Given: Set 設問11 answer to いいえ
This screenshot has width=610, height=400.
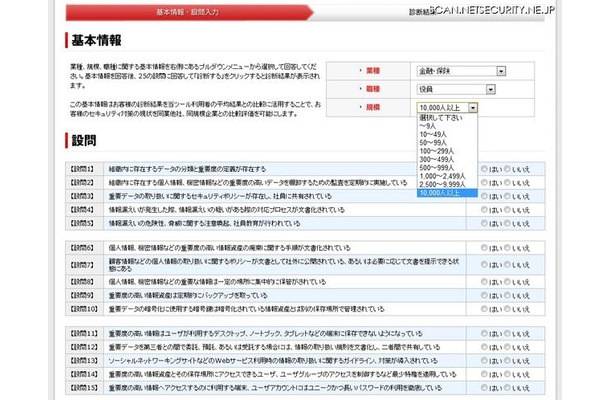Looking at the screenshot, I should [507, 333].
